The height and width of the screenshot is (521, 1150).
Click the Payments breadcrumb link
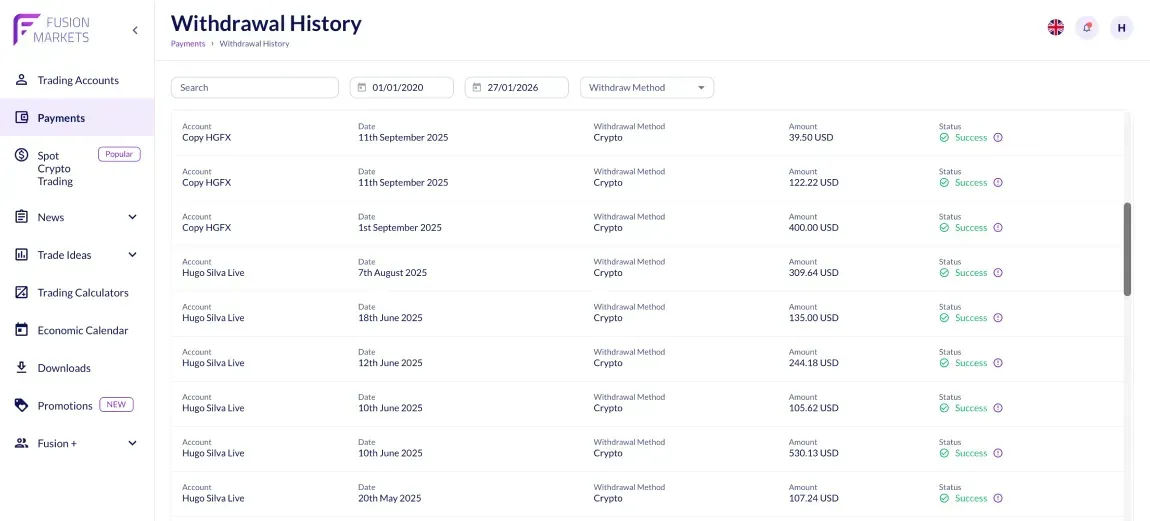coord(188,43)
